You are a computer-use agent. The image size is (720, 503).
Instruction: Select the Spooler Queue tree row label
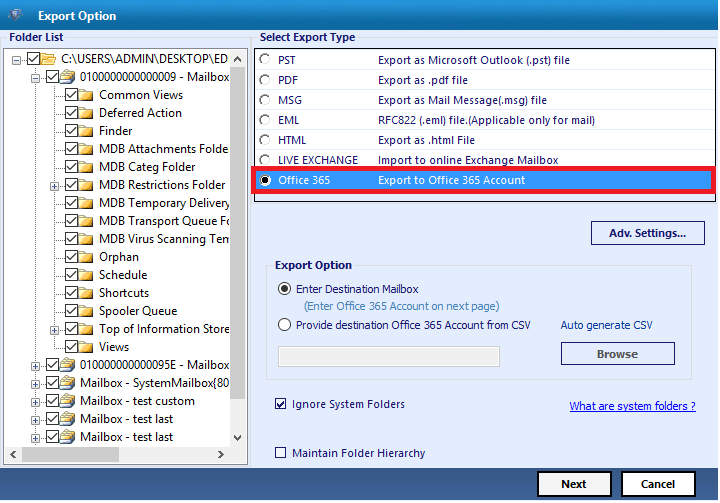point(138,311)
